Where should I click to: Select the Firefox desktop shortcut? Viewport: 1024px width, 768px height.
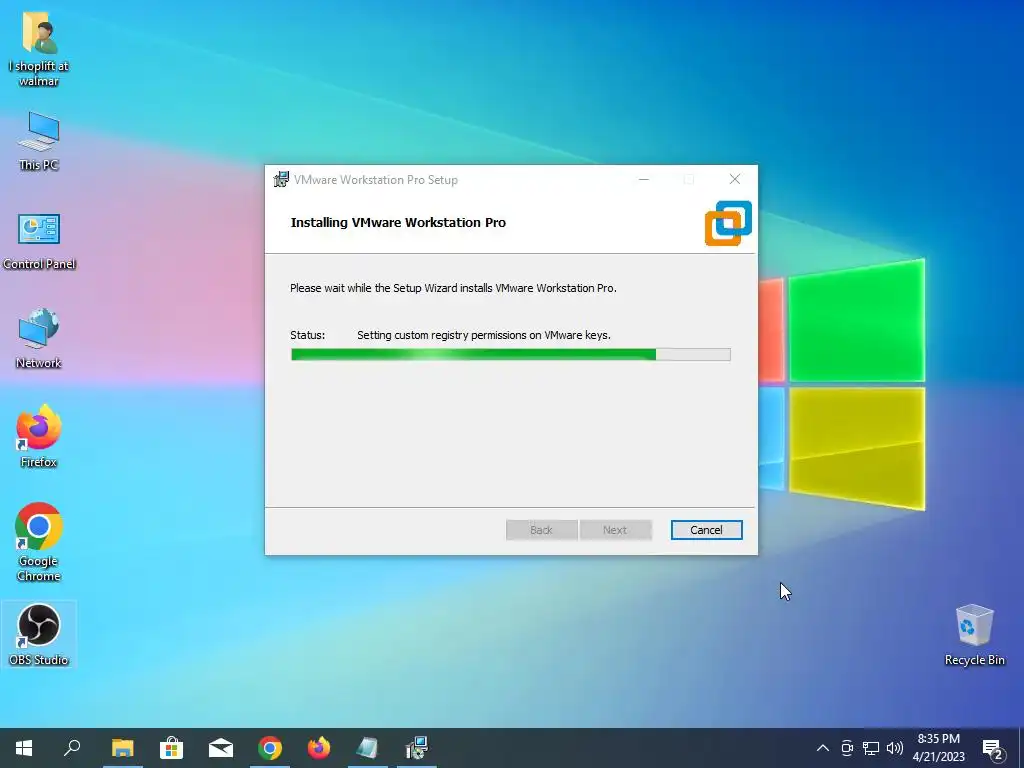tap(39, 437)
